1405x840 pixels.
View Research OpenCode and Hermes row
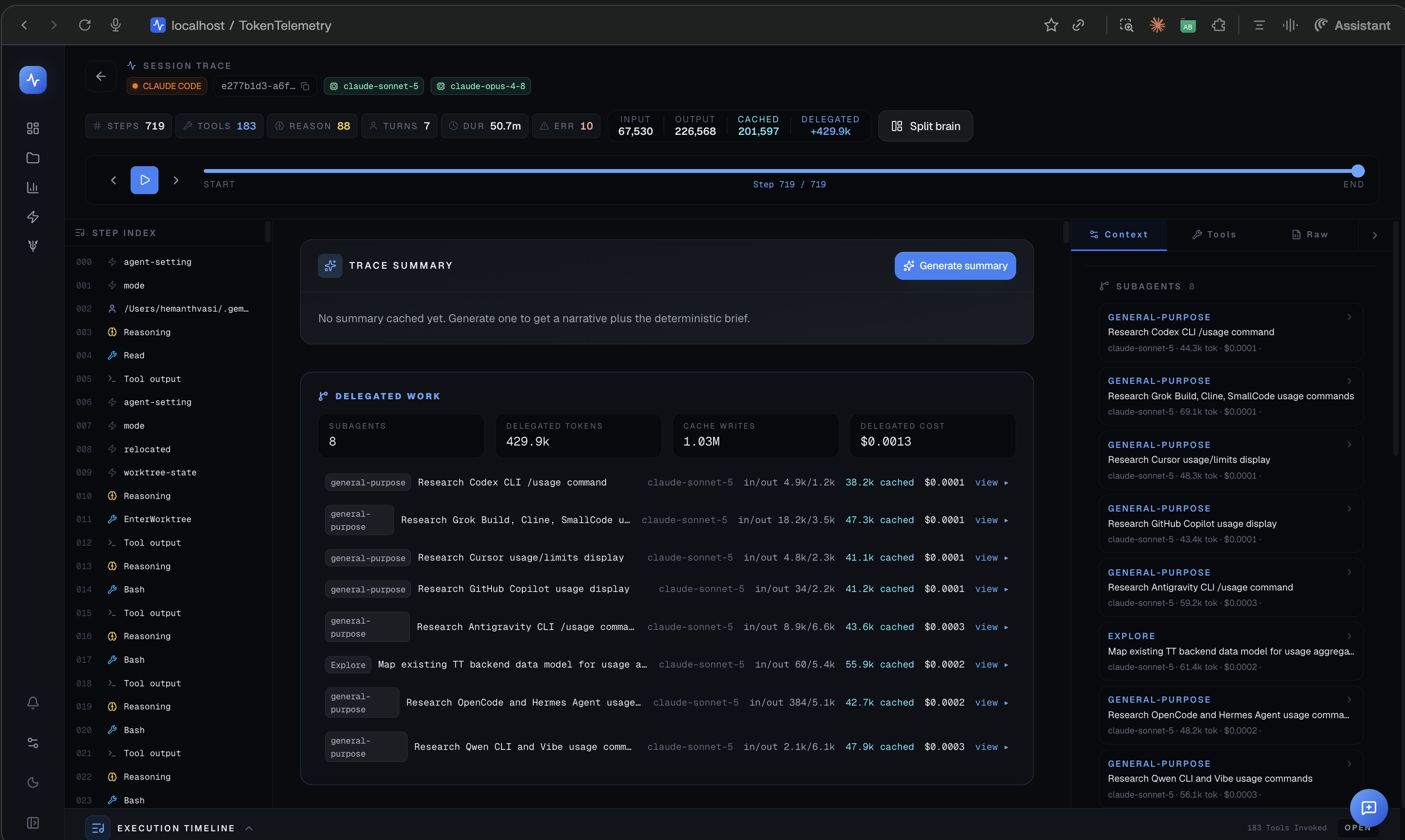pos(991,702)
